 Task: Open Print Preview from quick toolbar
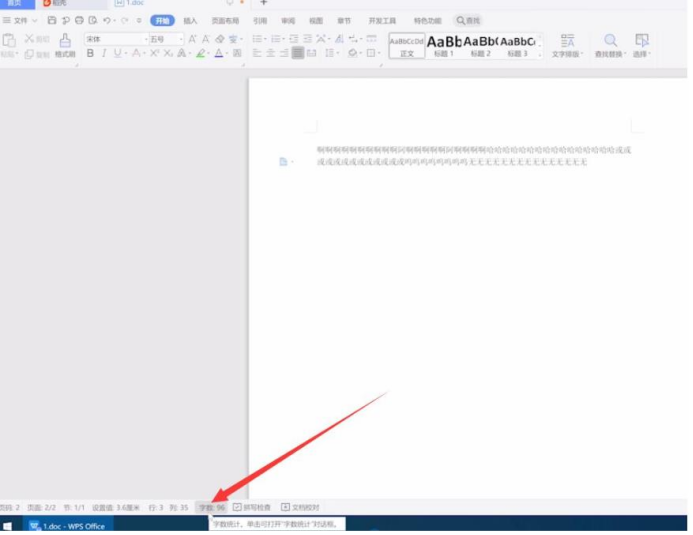[93, 20]
